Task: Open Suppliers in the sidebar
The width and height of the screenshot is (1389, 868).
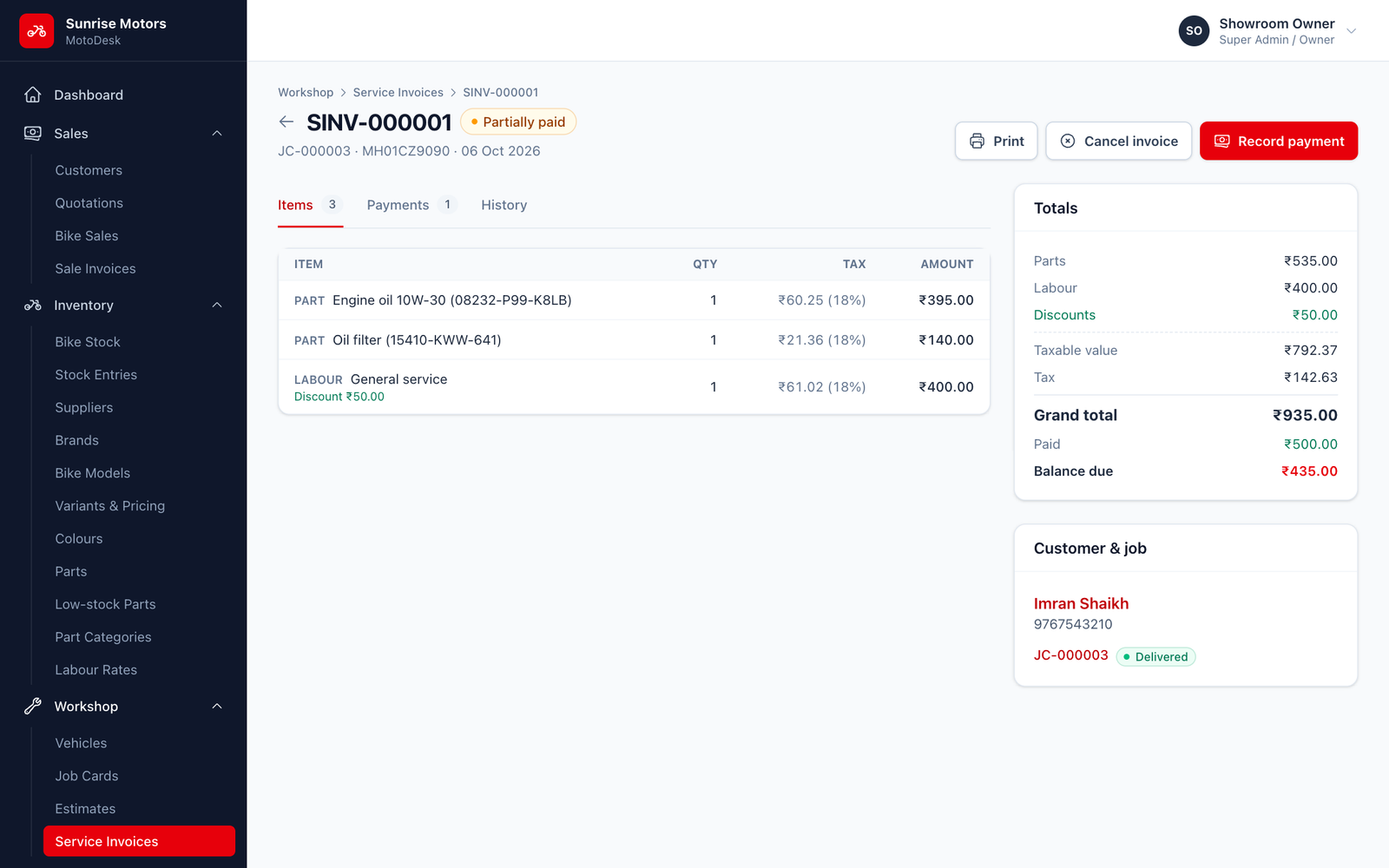Action: click(83, 408)
